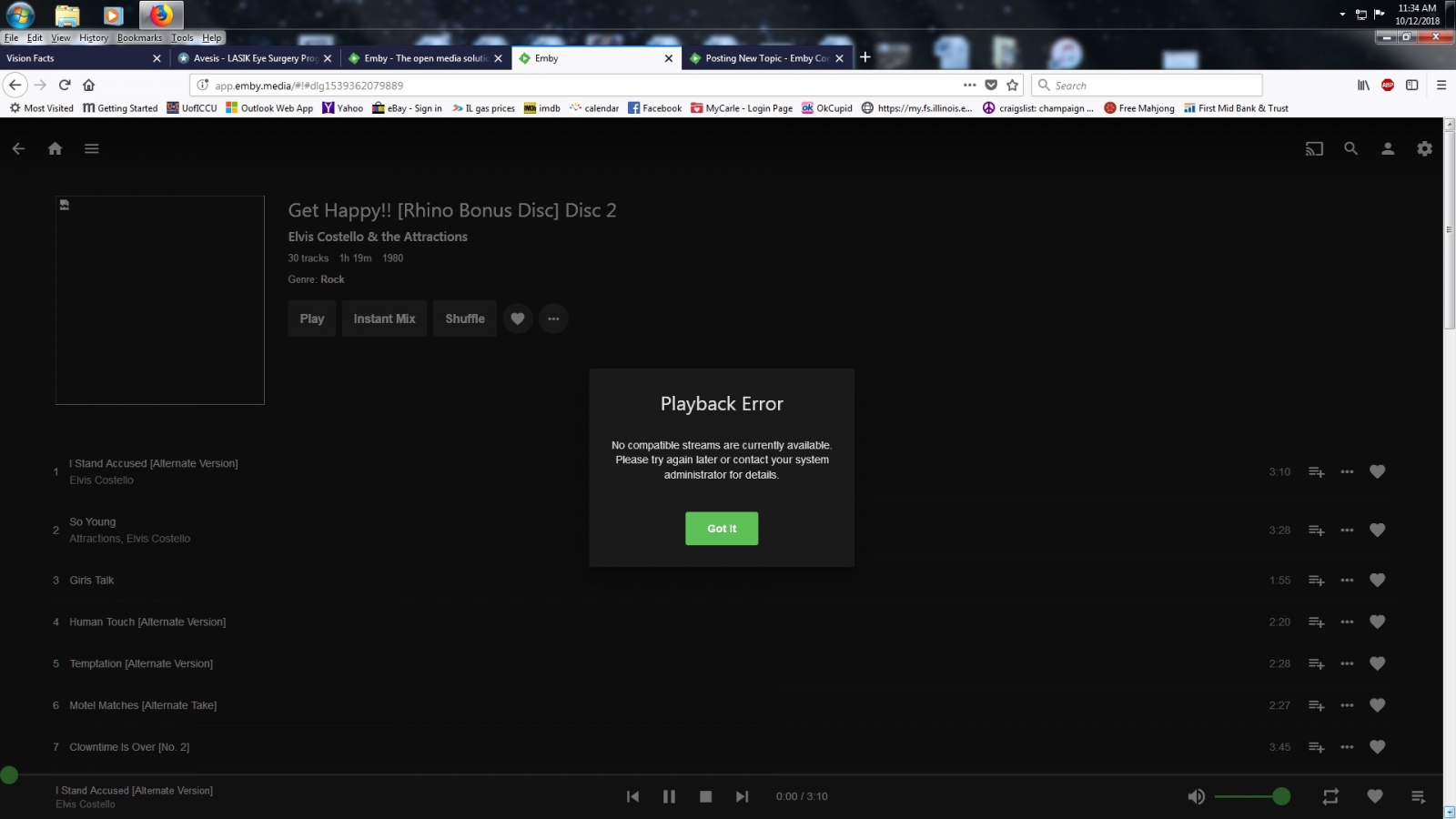Viewport: 1456px width, 819px height.
Task: Click the Shuffle button
Action: tap(465, 318)
